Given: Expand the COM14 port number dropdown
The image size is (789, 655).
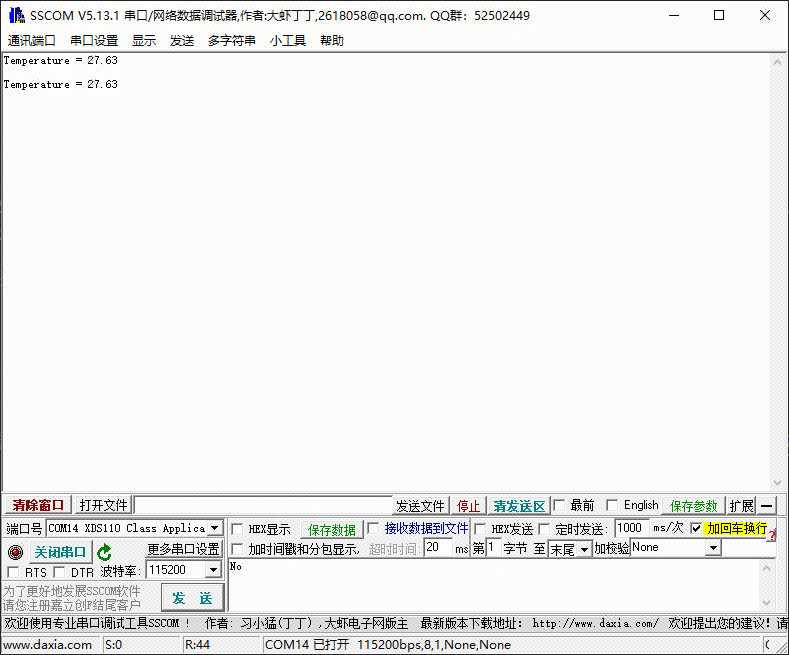Looking at the screenshot, I should point(215,528).
